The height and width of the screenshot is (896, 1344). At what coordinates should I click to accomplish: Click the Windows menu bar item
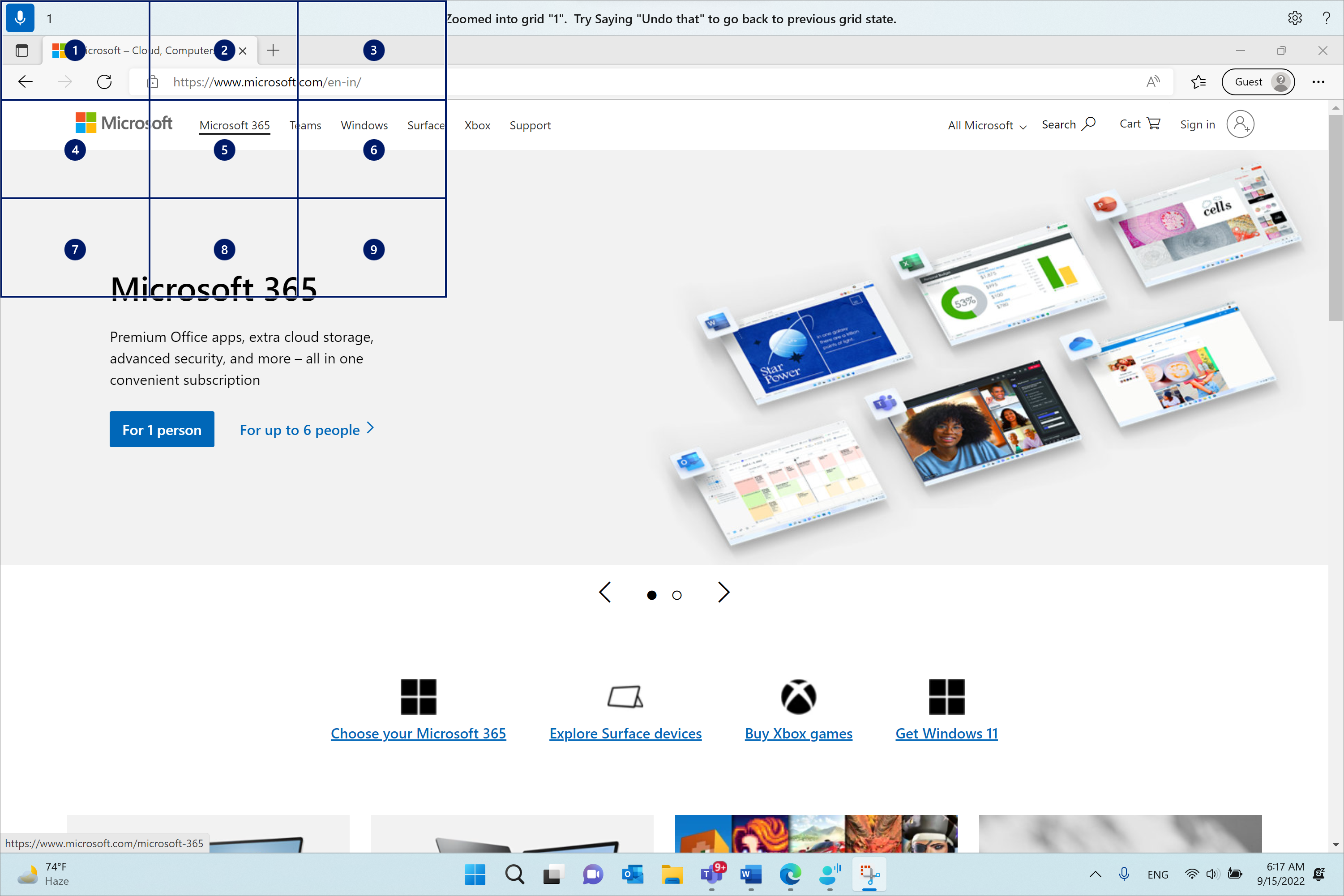click(x=364, y=124)
